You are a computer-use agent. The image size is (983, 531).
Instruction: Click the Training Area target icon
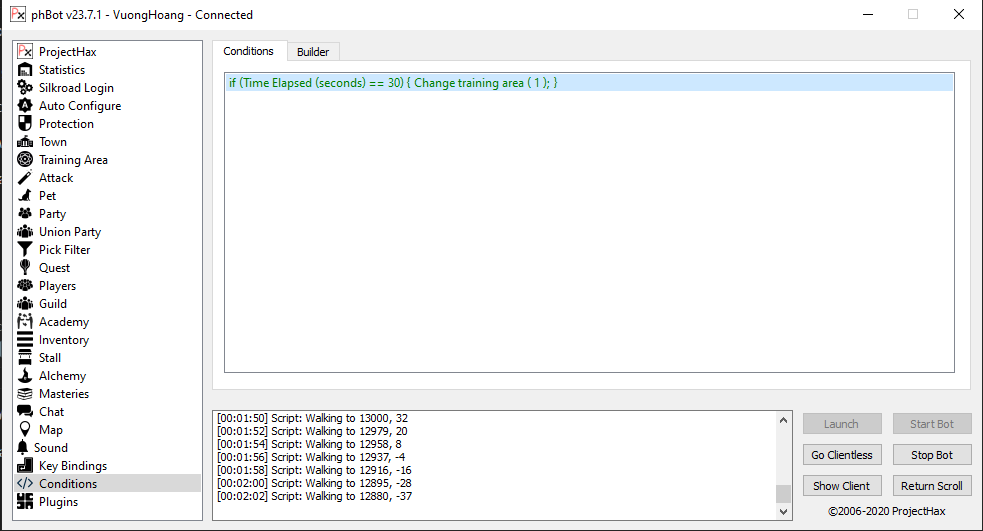coord(25,160)
